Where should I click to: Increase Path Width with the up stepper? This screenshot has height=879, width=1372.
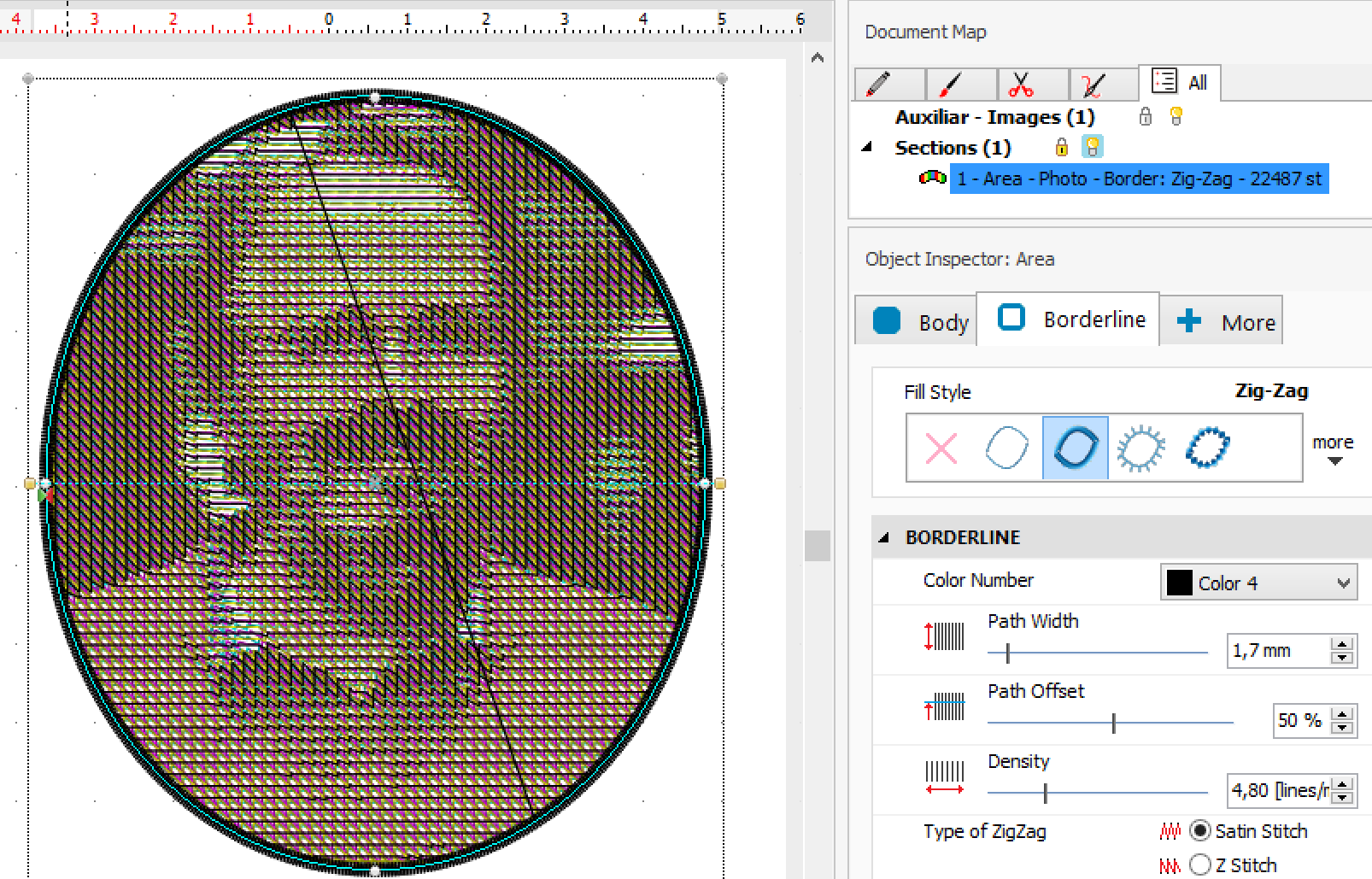click(1342, 645)
